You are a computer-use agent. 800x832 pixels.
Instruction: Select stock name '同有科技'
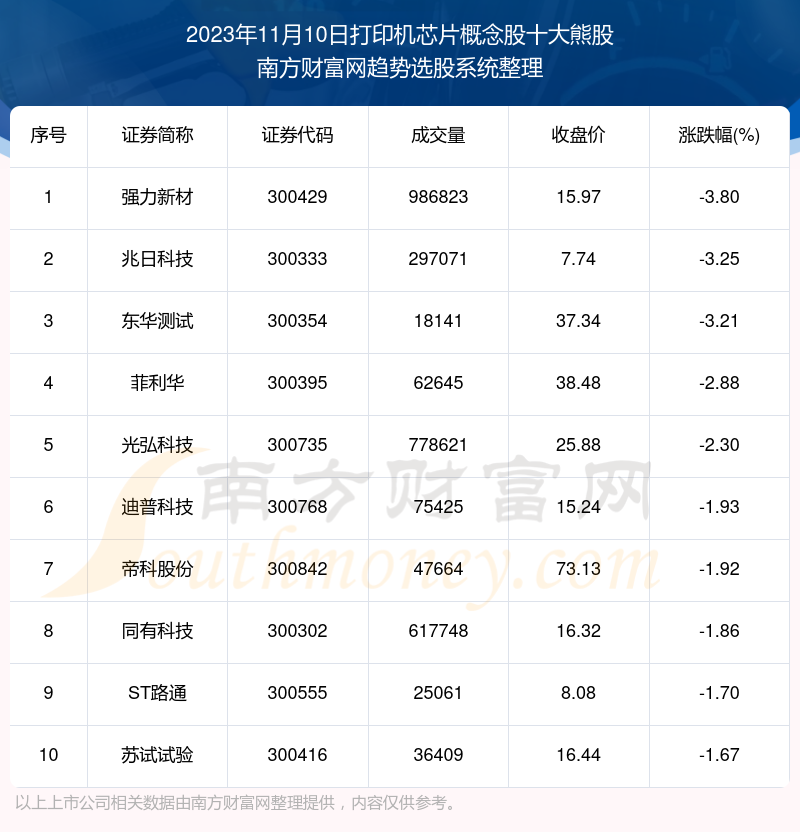(157, 631)
